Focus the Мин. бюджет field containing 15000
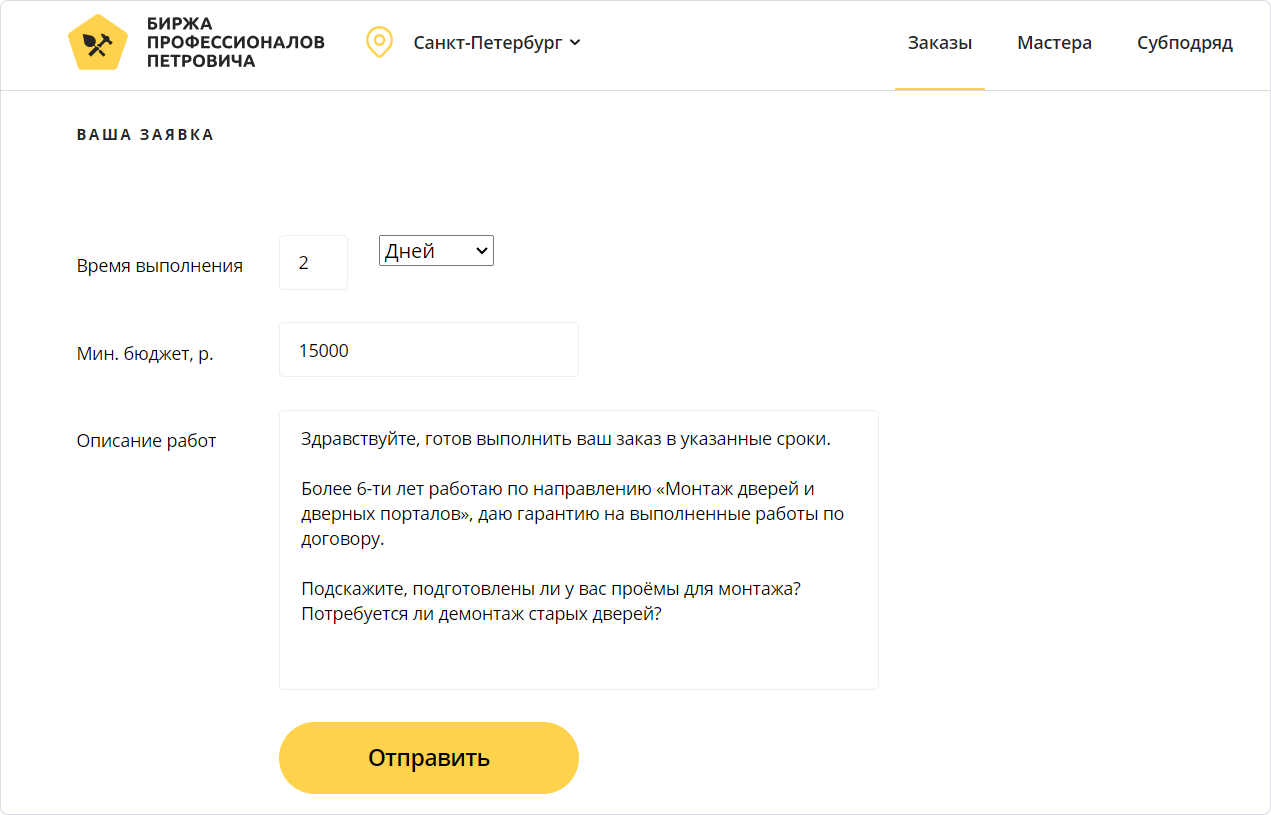The image size is (1271, 815). (429, 350)
